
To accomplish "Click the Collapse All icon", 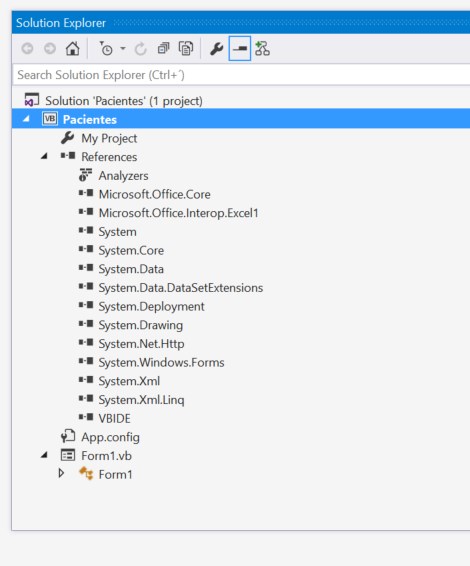I will pyautogui.click(x=163, y=48).
